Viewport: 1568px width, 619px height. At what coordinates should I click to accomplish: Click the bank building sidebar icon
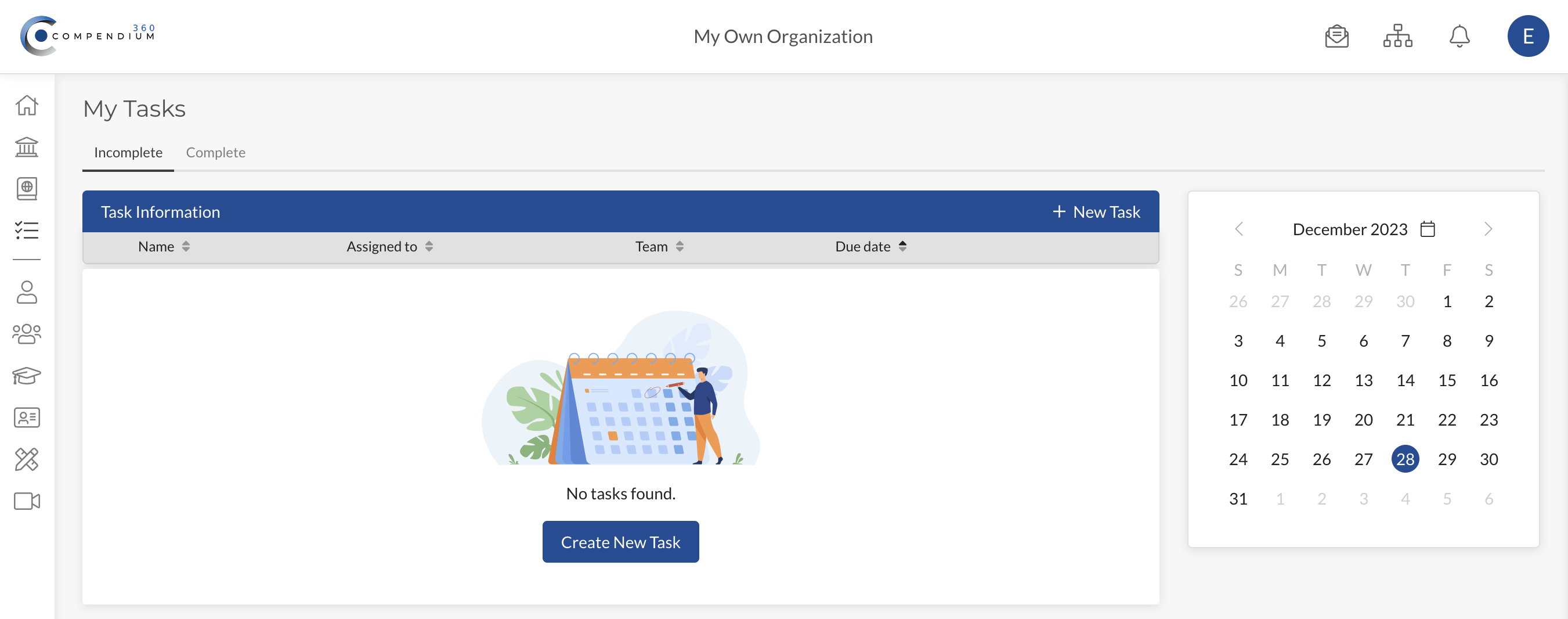(x=27, y=147)
